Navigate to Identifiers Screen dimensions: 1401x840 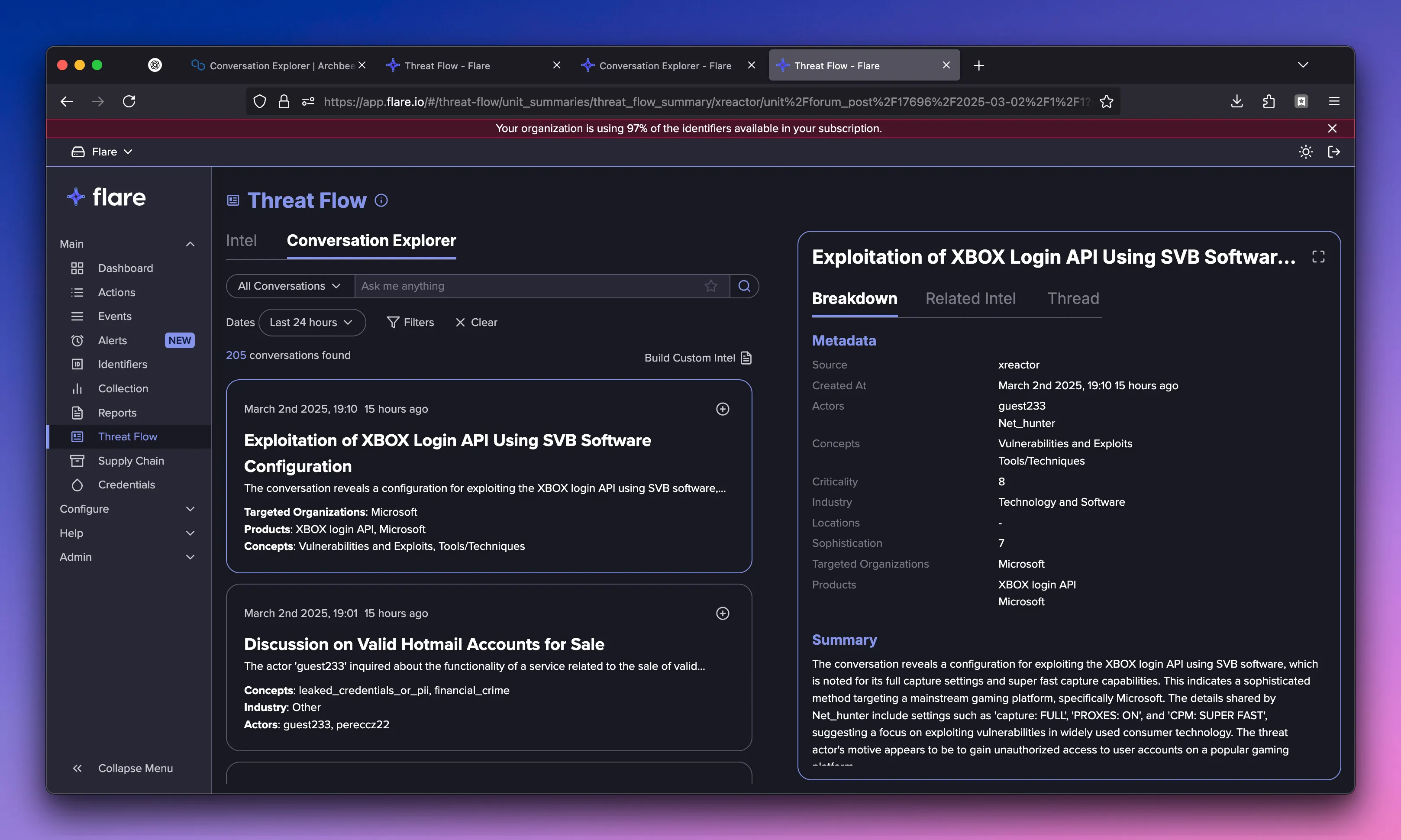(122, 364)
